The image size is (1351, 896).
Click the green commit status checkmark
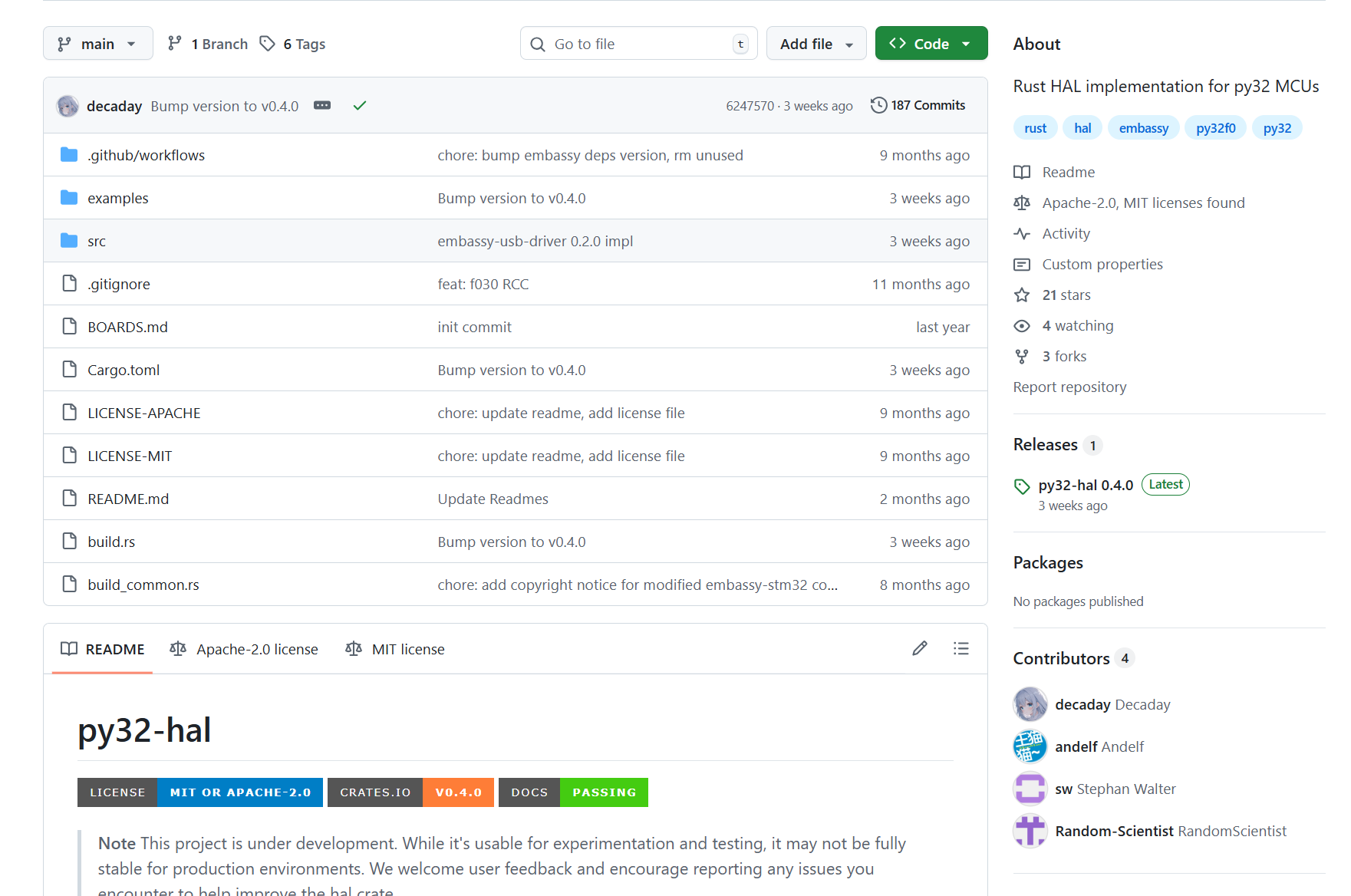click(359, 106)
